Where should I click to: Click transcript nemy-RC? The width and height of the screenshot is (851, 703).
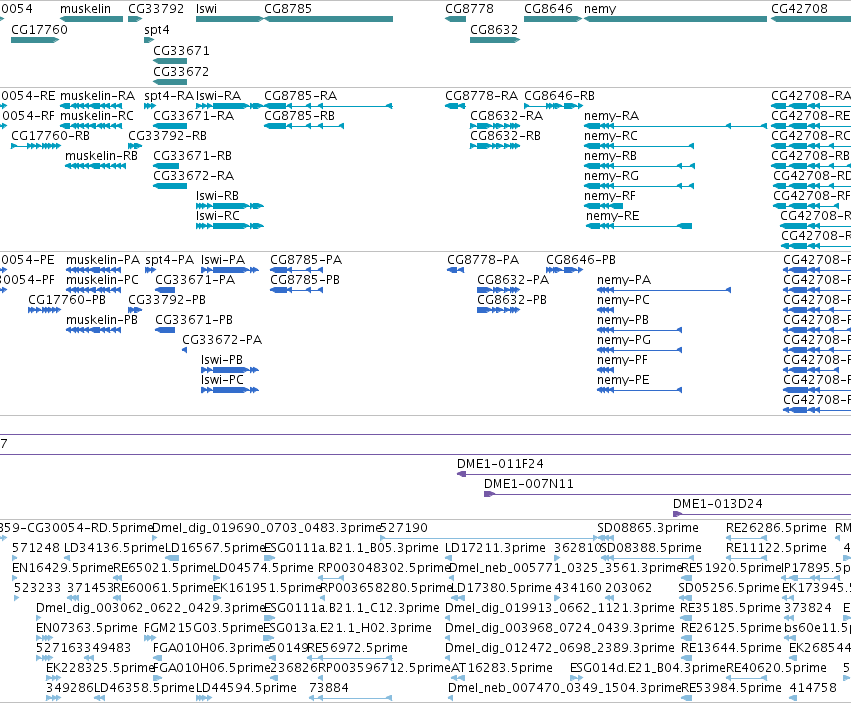click(x=639, y=146)
